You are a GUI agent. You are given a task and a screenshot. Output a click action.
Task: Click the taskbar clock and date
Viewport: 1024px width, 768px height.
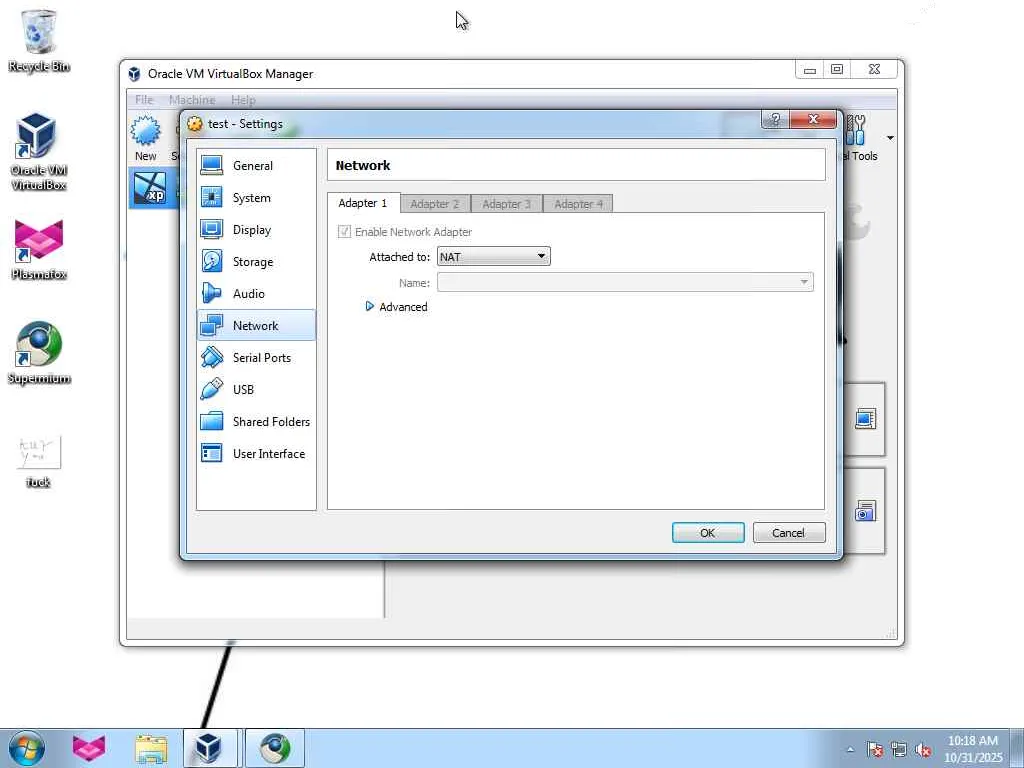tap(973, 748)
